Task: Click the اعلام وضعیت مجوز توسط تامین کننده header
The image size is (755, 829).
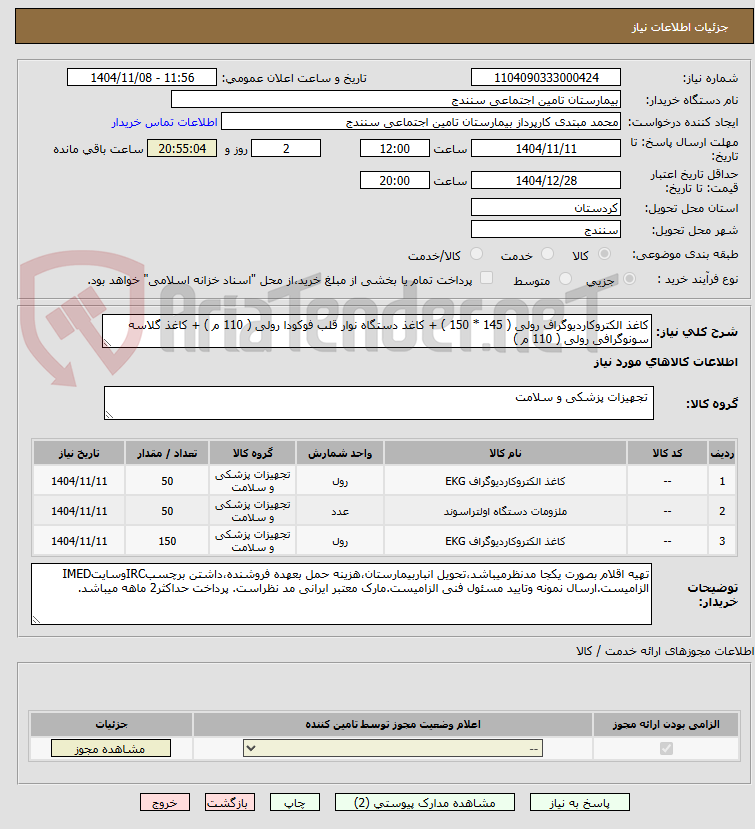Action: pyautogui.click(x=392, y=724)
